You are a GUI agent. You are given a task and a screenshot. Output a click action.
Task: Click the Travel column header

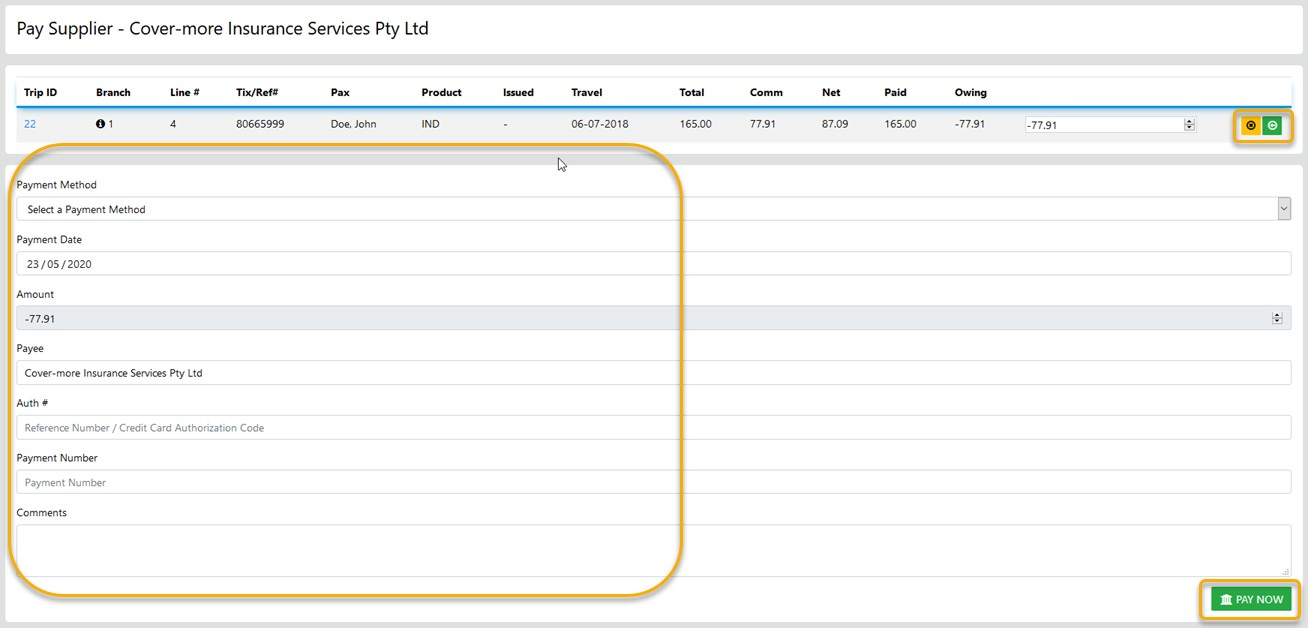[x=587, y=92]
